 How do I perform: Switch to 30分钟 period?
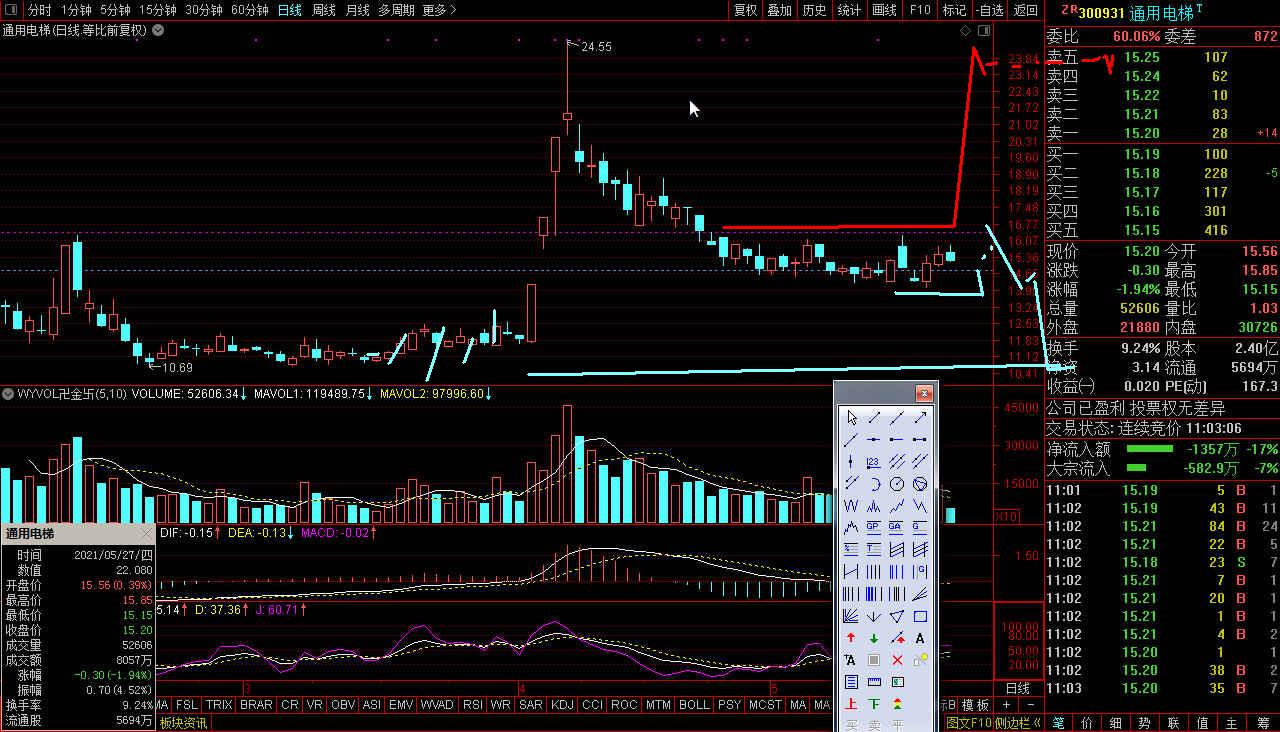pyautogui.click(x=203, y=10)
